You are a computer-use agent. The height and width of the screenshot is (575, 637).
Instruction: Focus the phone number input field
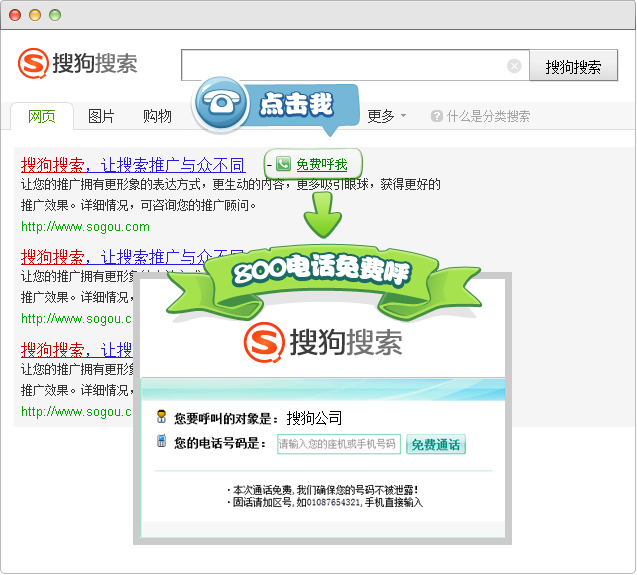tap(339, 444)
